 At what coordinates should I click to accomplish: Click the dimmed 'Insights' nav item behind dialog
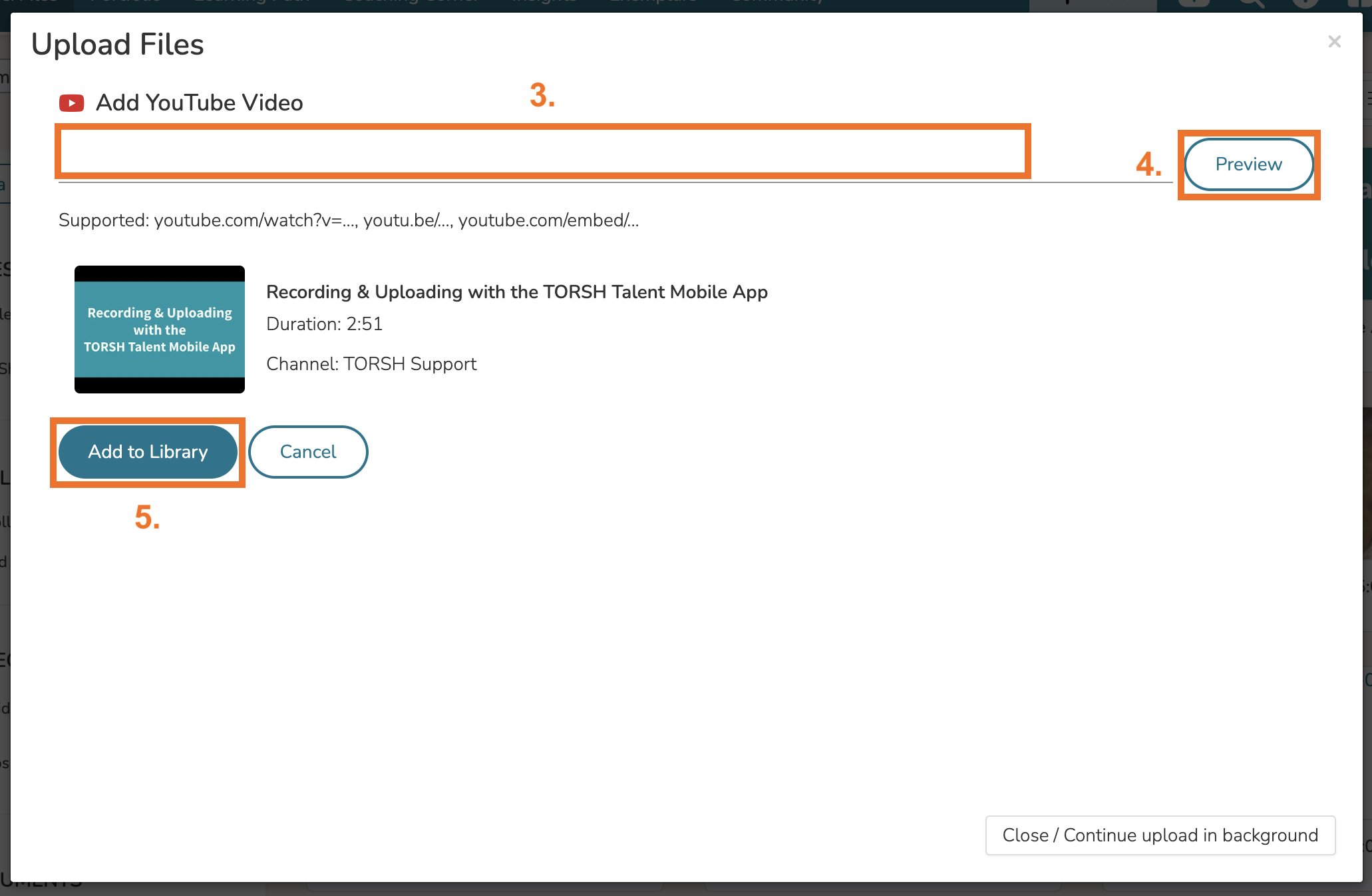click(544, 3)
